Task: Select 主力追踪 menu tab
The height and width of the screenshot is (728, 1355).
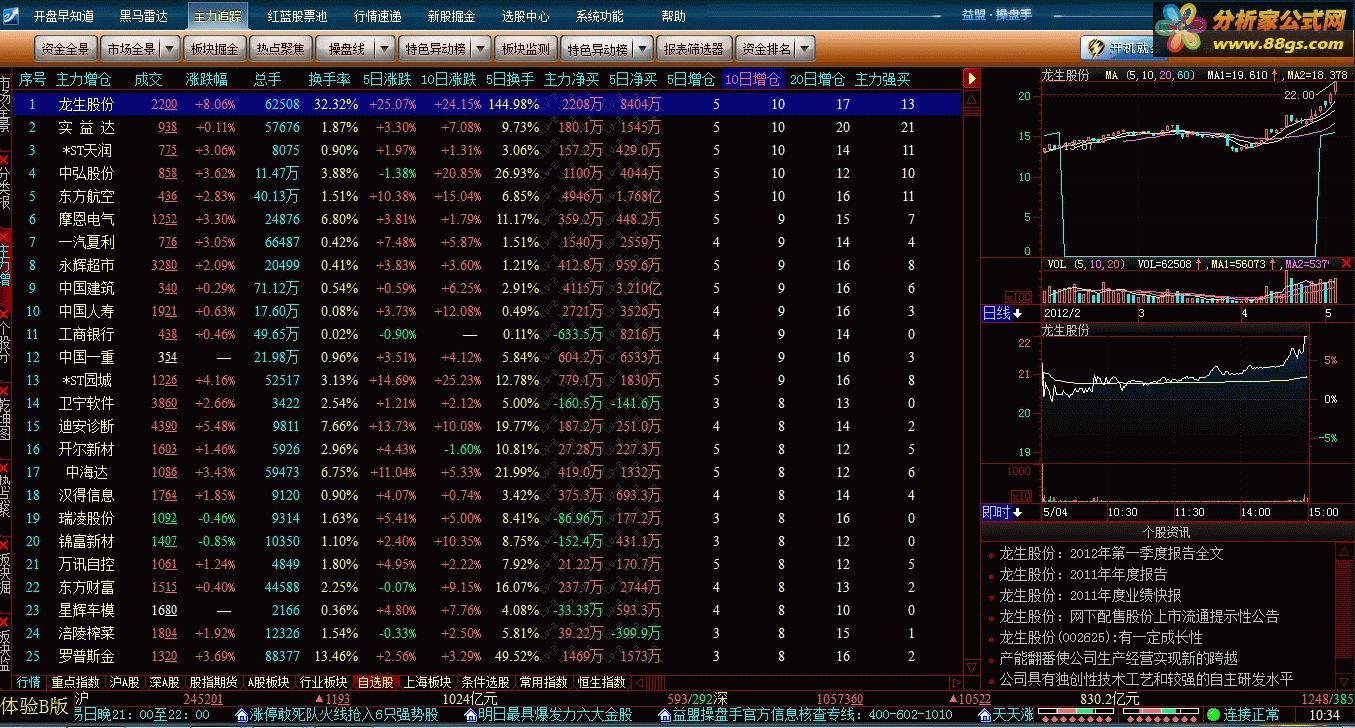Action: [x=218, y=16]
